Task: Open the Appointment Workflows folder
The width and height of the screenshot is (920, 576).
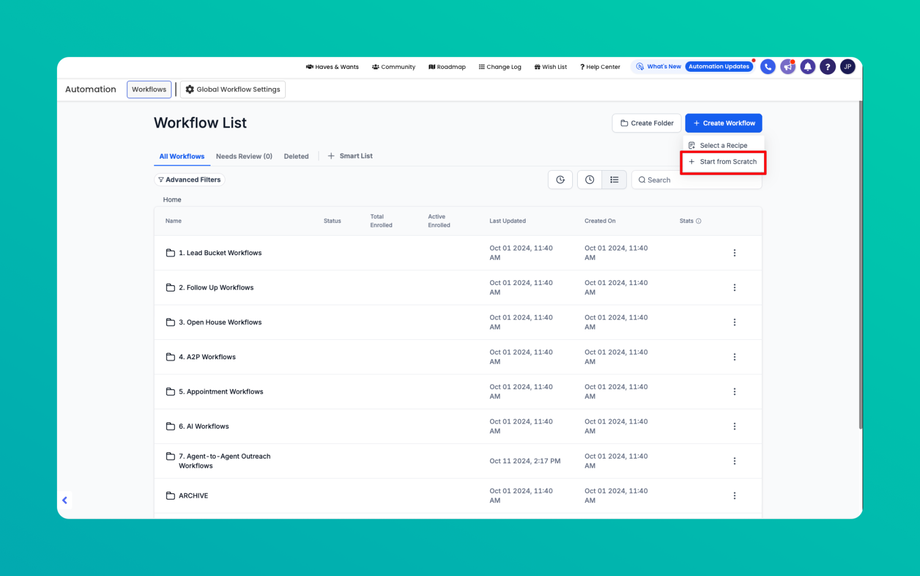Action: (x=221, y=392)
